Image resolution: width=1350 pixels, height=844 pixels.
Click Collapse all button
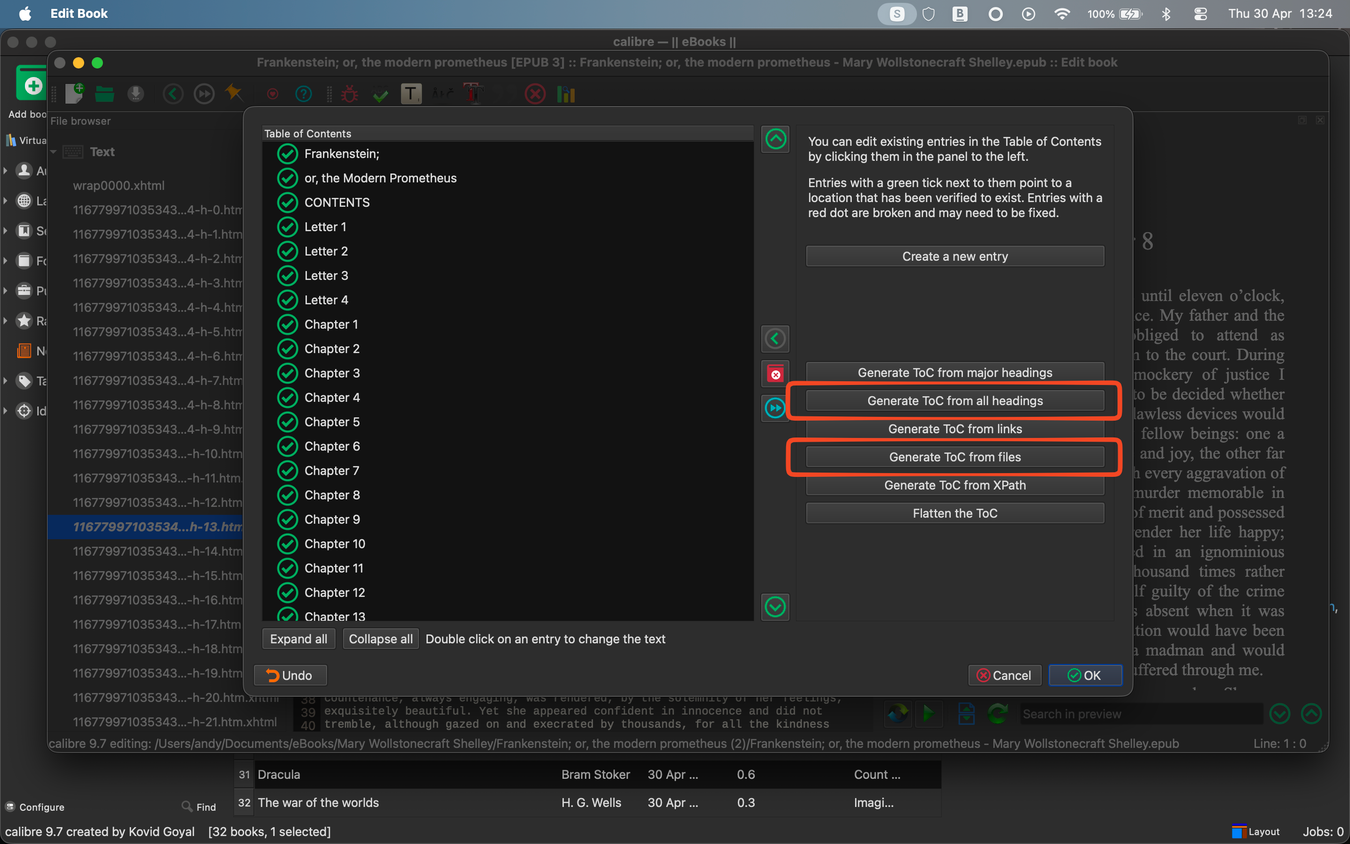380,639
